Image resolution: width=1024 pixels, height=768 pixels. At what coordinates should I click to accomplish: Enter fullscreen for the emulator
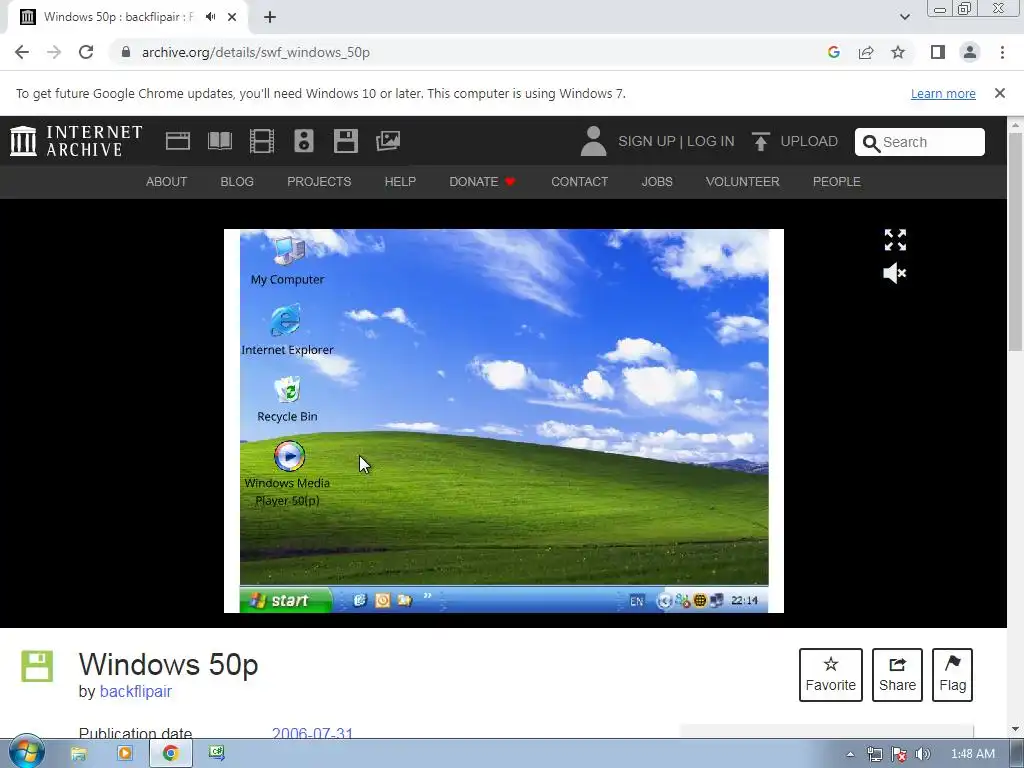point(895,240)
